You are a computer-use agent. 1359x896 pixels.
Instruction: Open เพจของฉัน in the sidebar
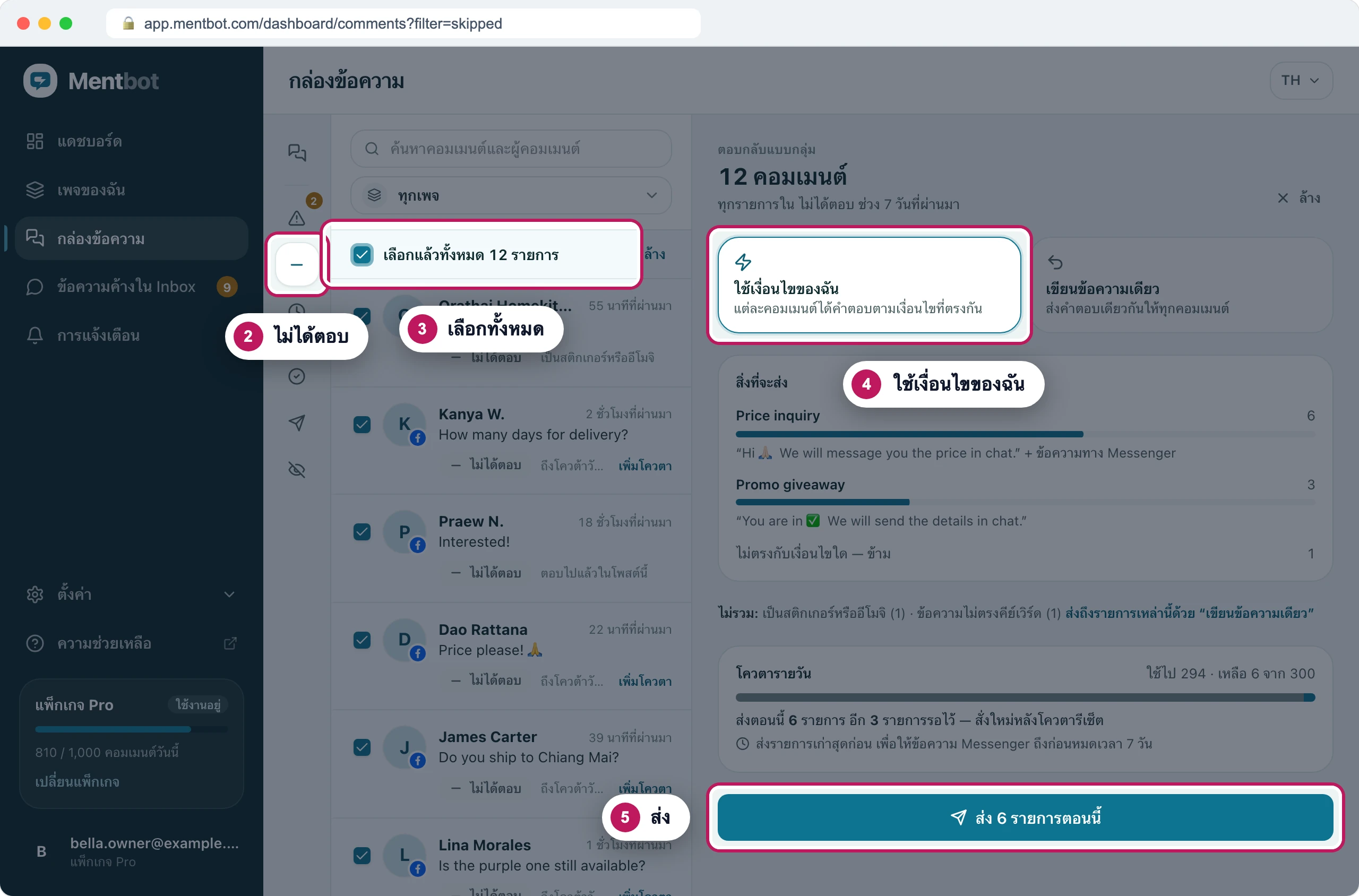[132, 189]
